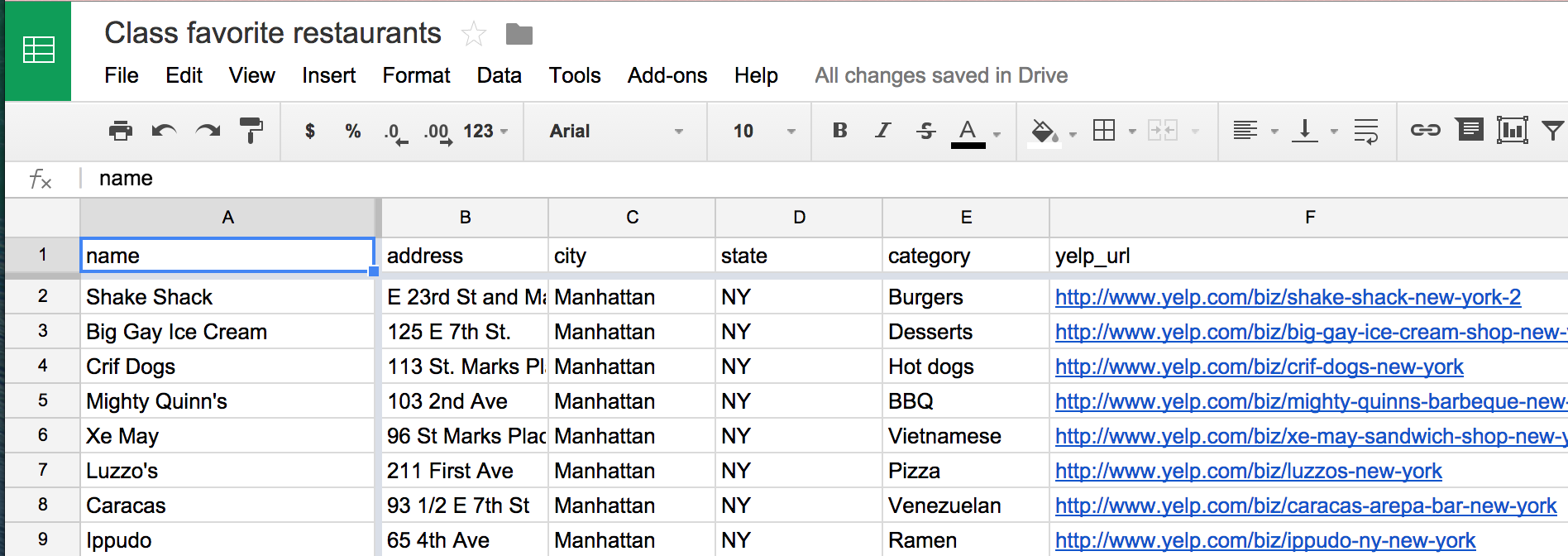Toggle strikethrough formatting
1568x556 pixels.
(926, 130)
